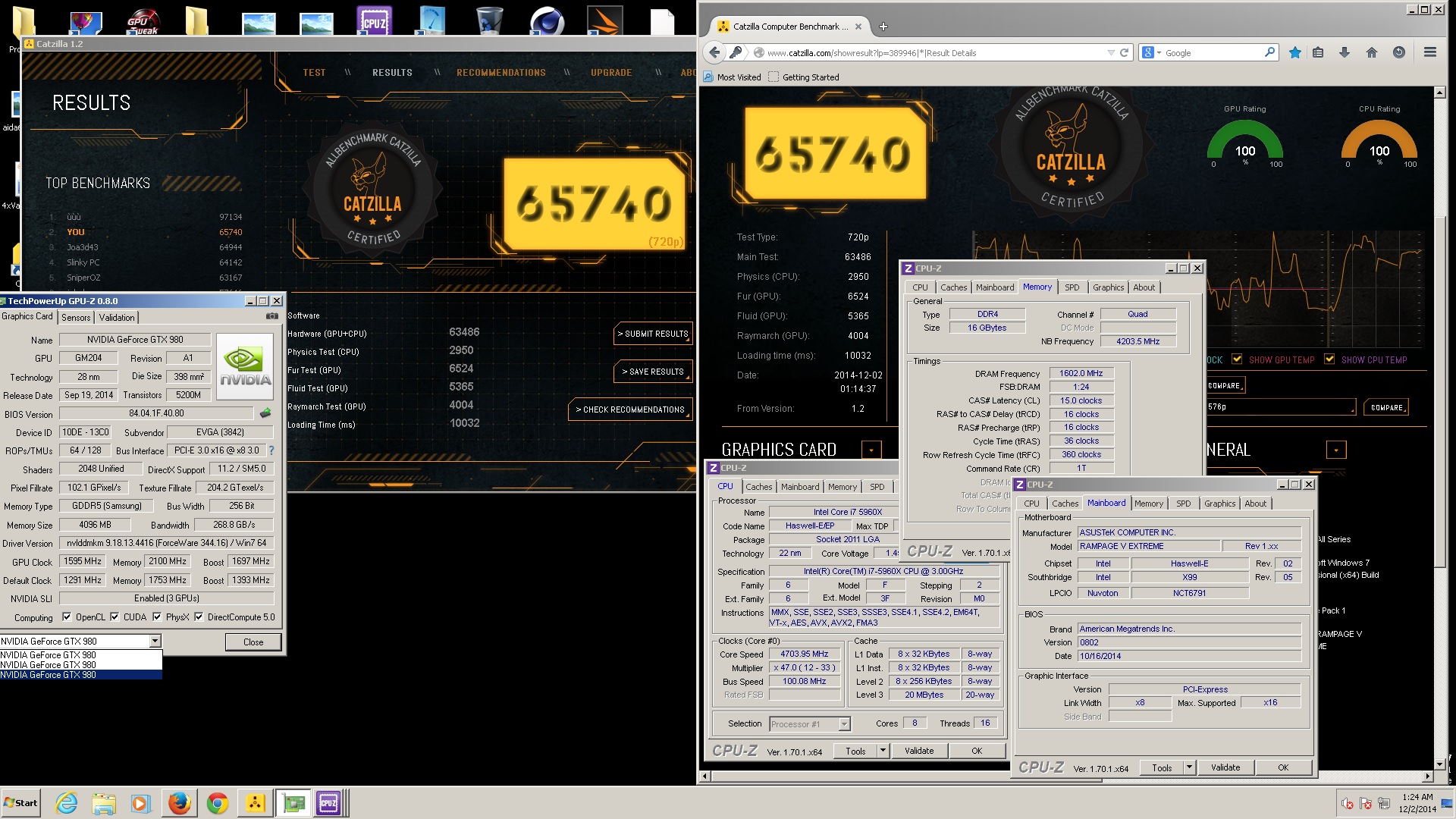Image resolution: width=1456 pixels, height=819 pixels.
Task: Open RECOMMENDATIONS tab in Catzilla
Action: tap(501, 73)
